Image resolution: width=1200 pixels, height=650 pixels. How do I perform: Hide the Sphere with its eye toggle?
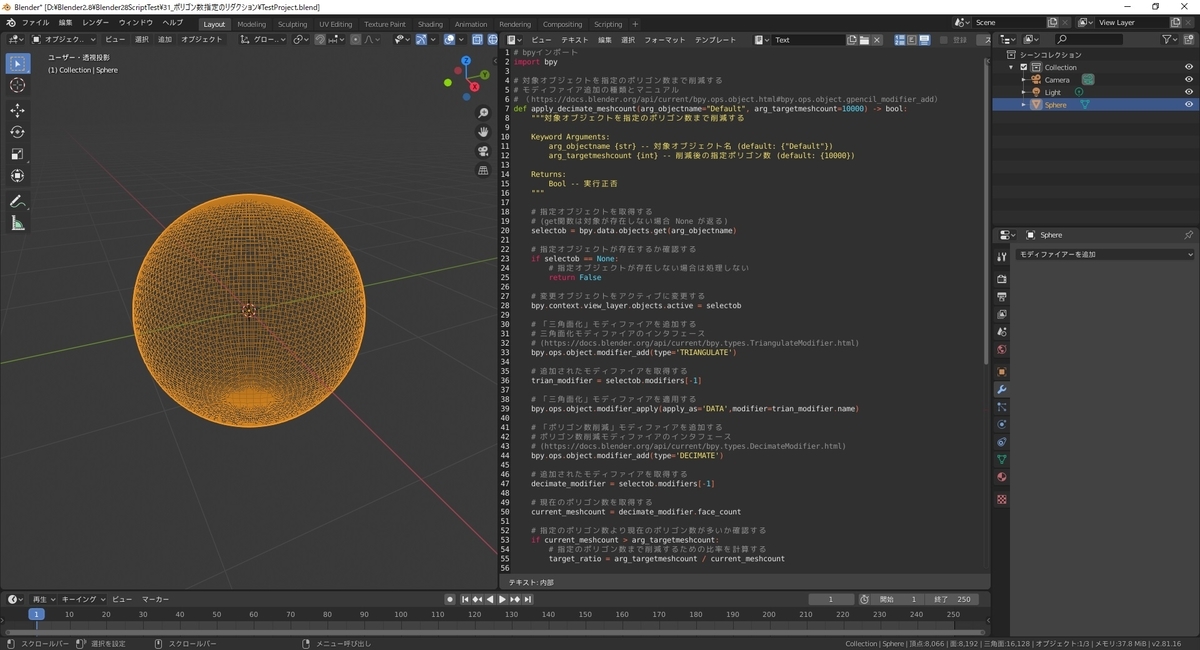point(1189,104)
